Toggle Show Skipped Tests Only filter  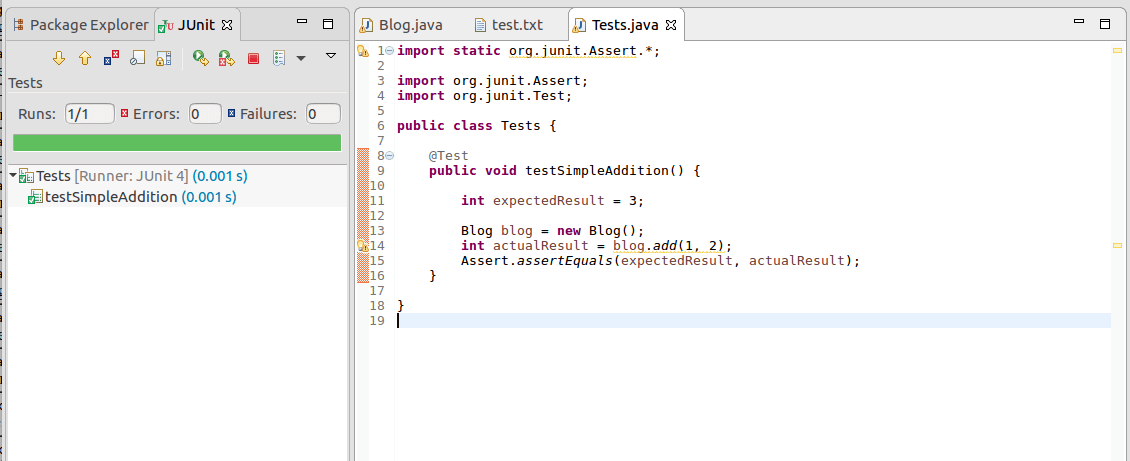(x=138, y=58)
